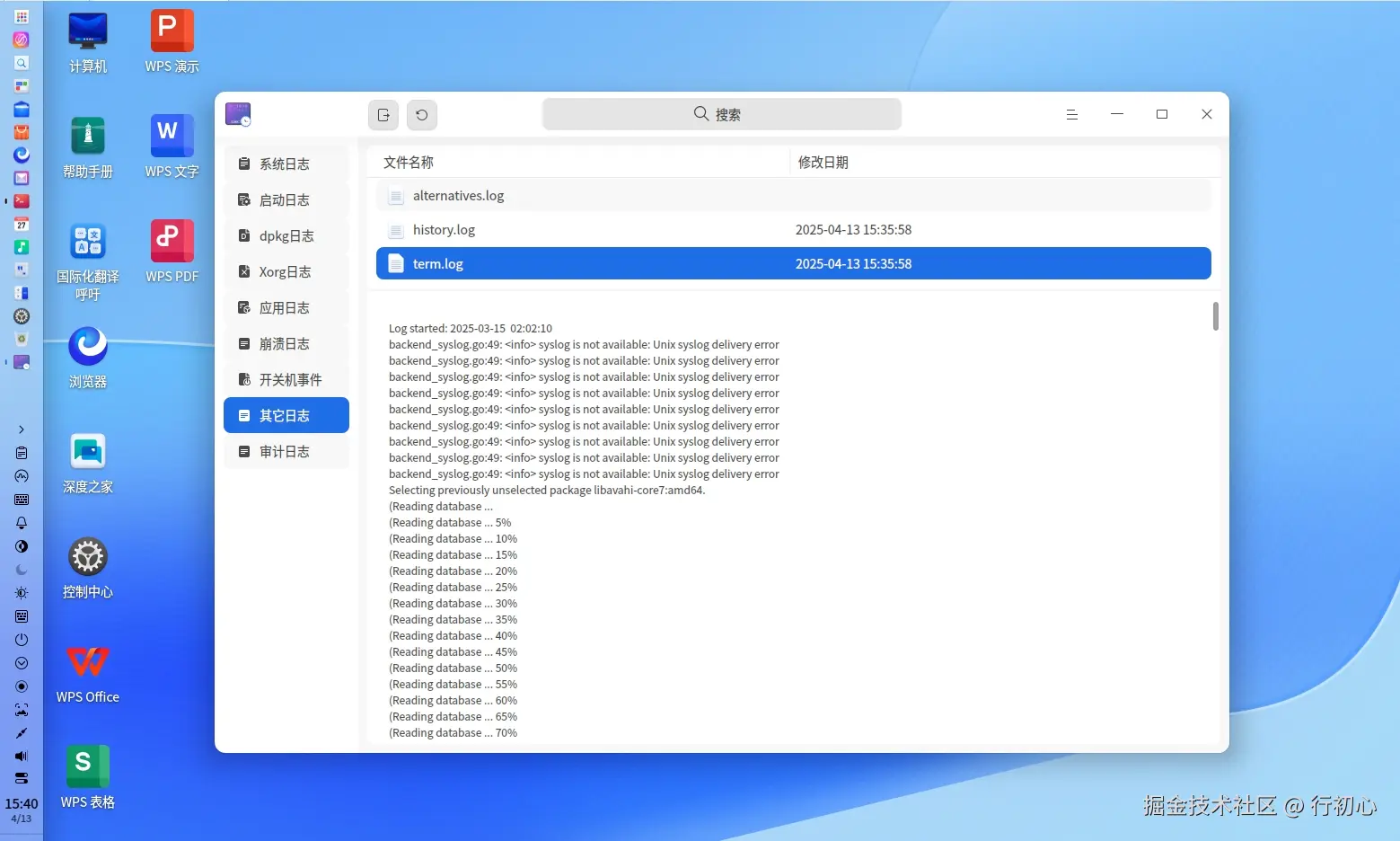
Task: Open 计算机 desktop icon
Action: pos(88,42)
